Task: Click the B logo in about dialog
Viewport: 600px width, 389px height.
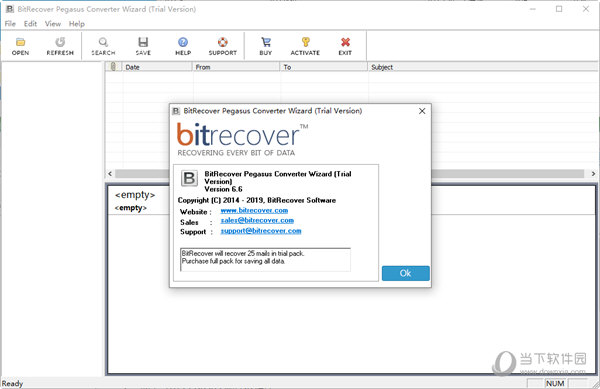Action: coord(189,178)
